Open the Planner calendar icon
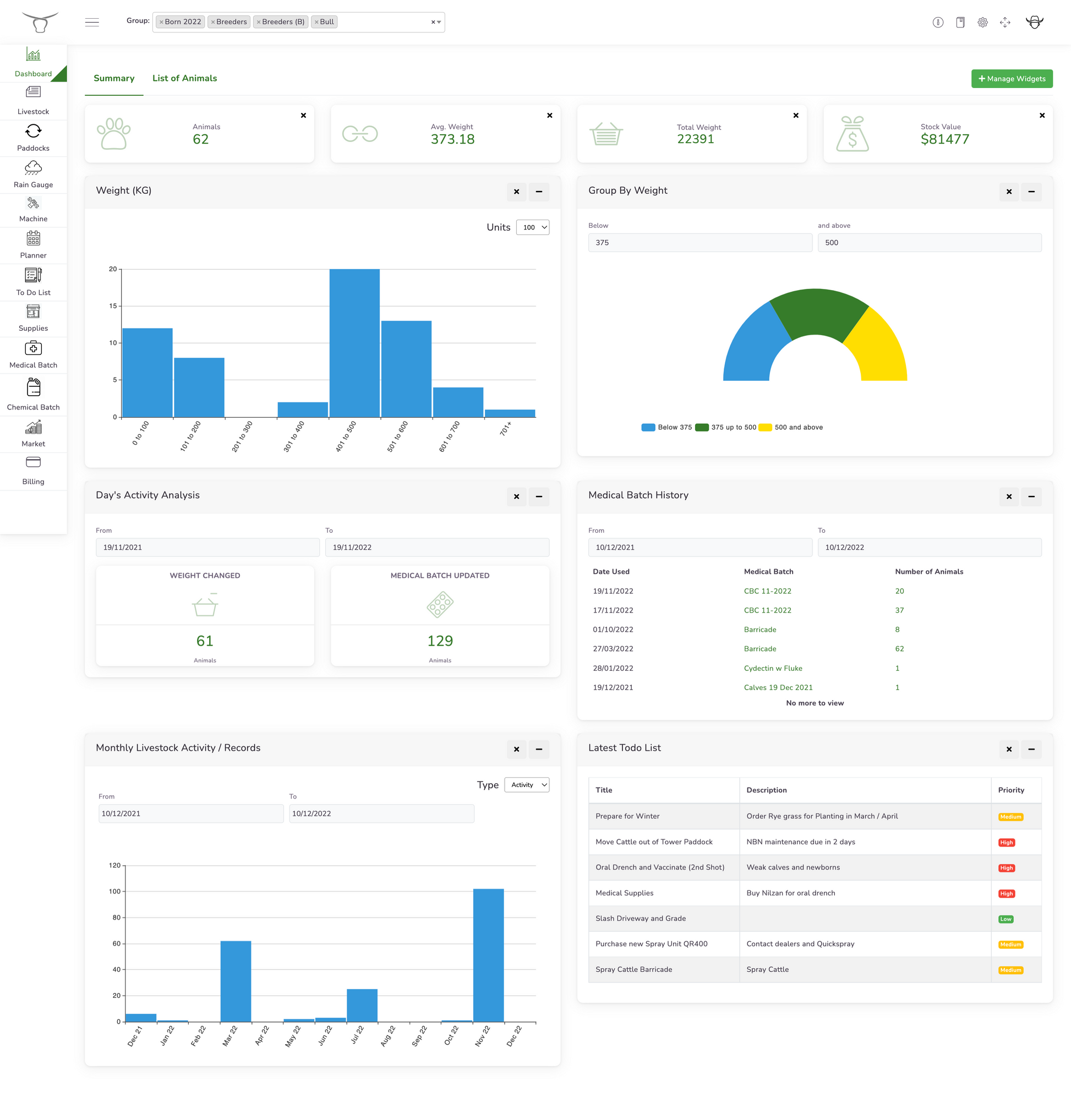The image size is (1071, 1120). pos(33,239)
